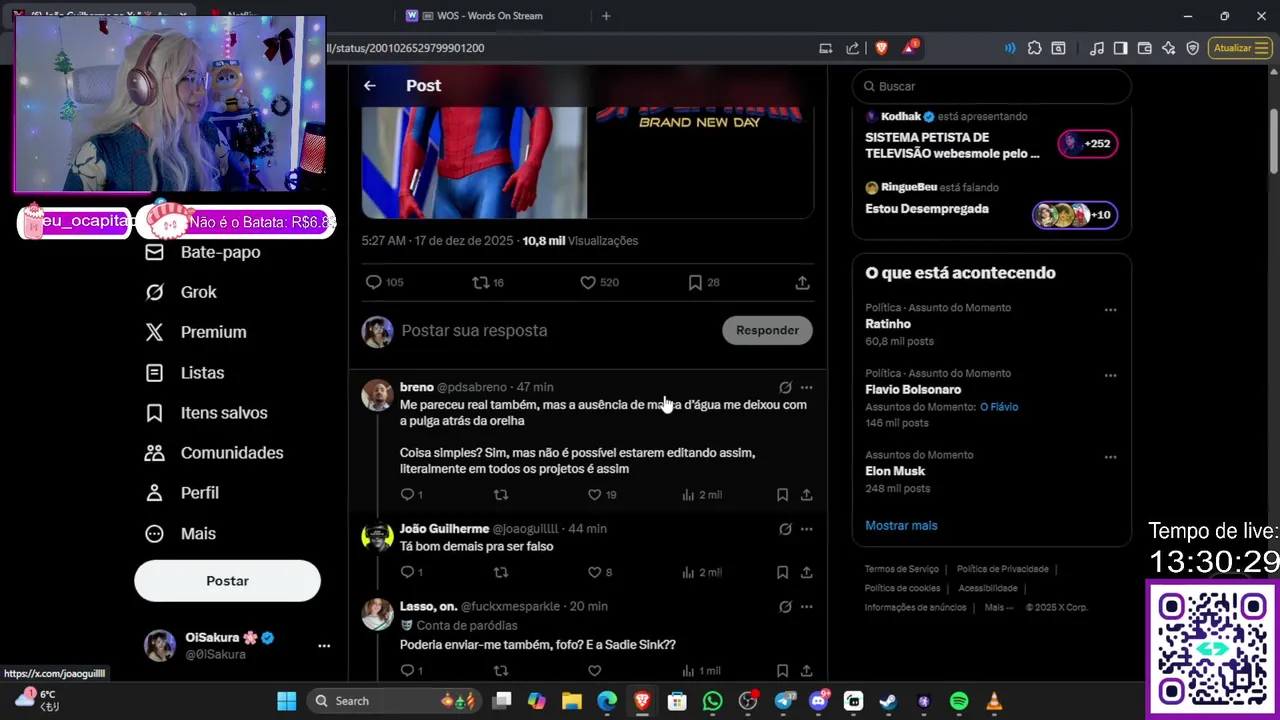
Task: Like the main post with 520 likes
Action: [599, 283]
